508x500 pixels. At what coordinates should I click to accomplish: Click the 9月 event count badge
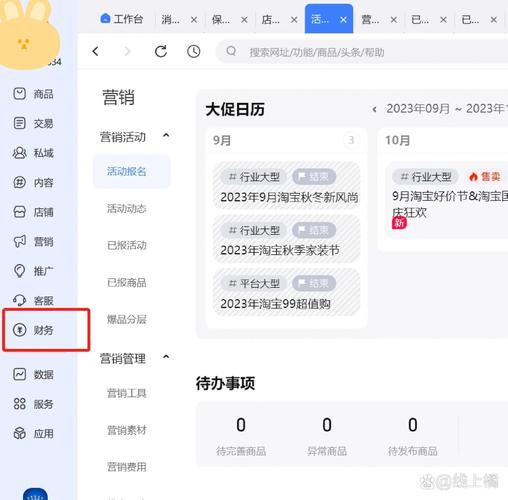pyautogui.click(x=351, y=140)
